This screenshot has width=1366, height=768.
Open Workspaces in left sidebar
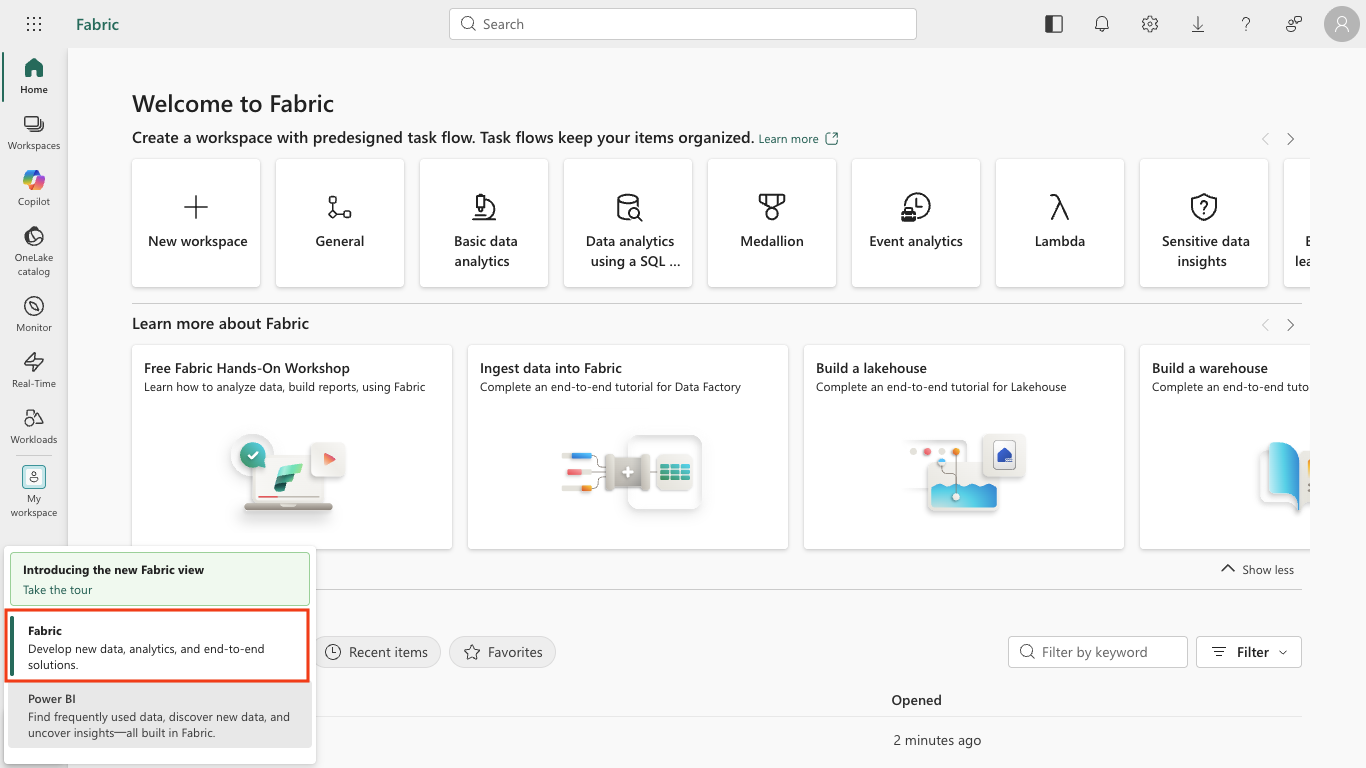click(x=34, y=133)
